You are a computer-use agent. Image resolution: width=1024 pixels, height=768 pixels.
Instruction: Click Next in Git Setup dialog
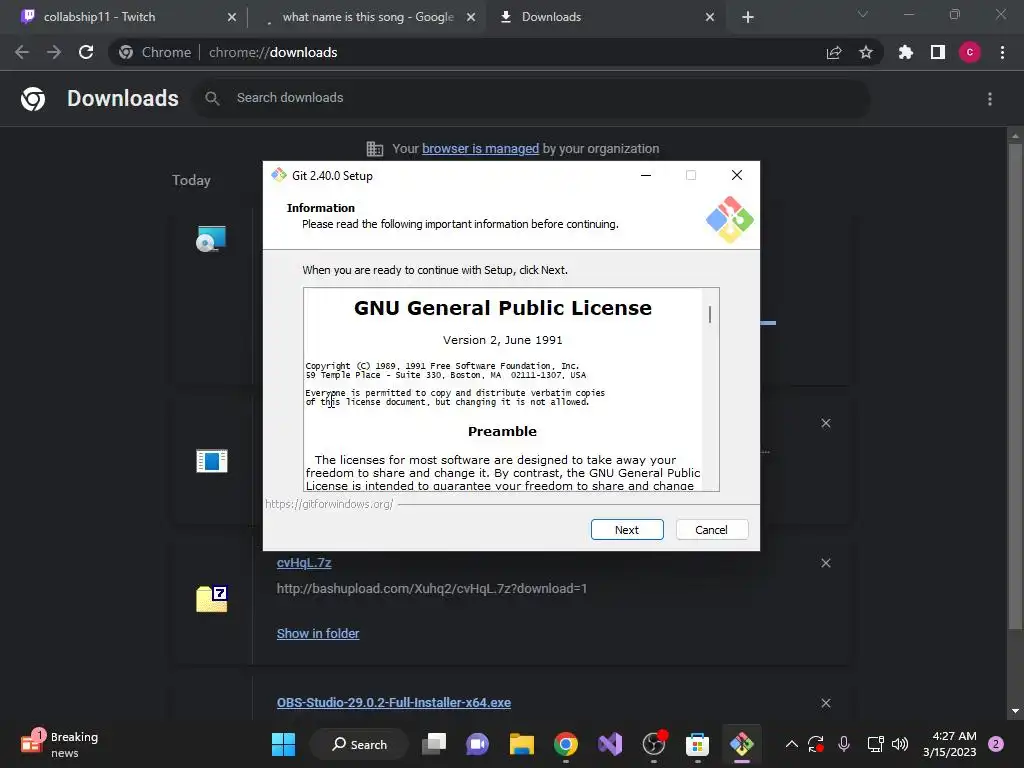tap(626, 530)
